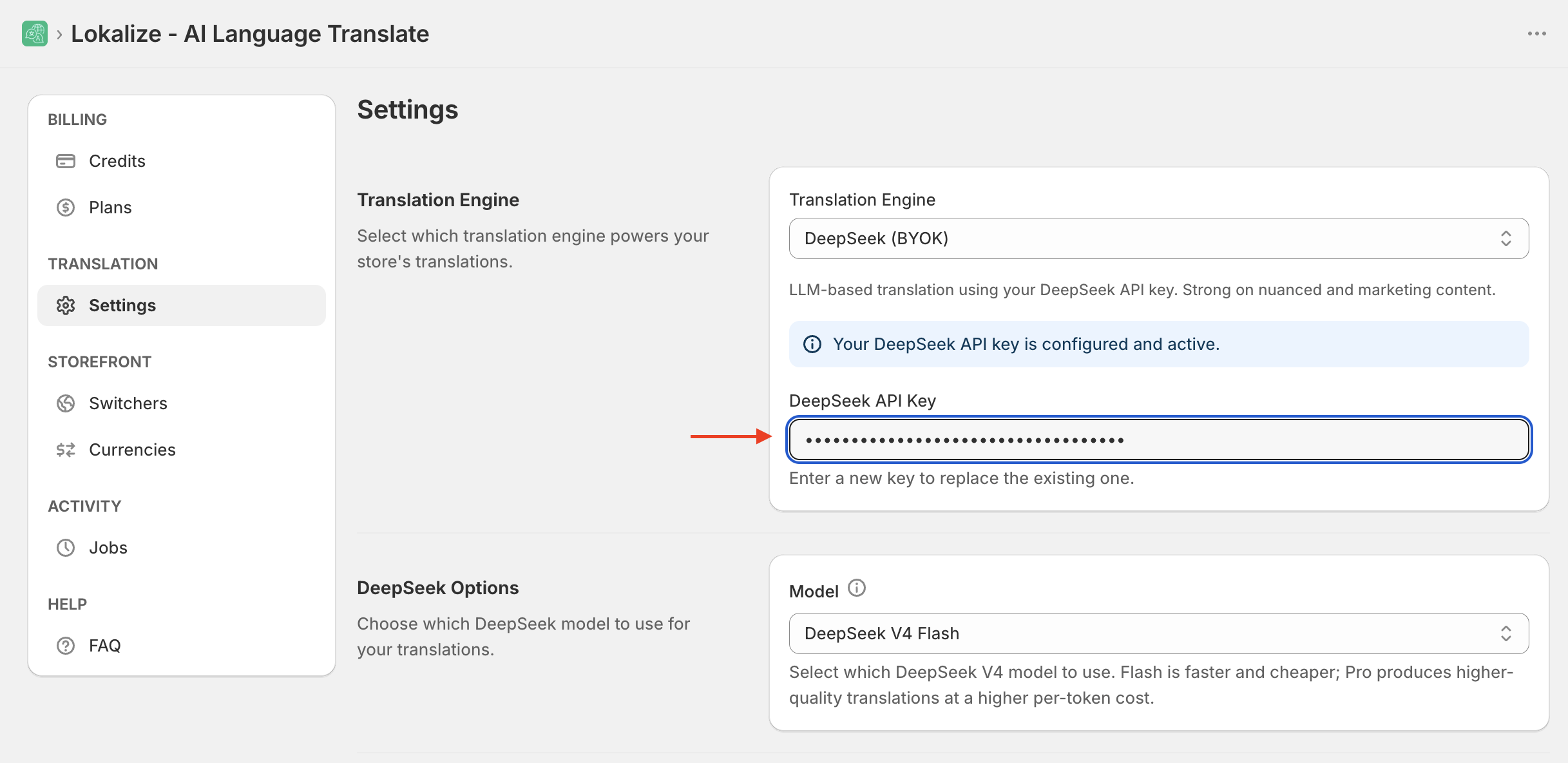Click the Plans dollar icon
Viewport: 1568px width, 763px height.
click(x=66, y=208)
